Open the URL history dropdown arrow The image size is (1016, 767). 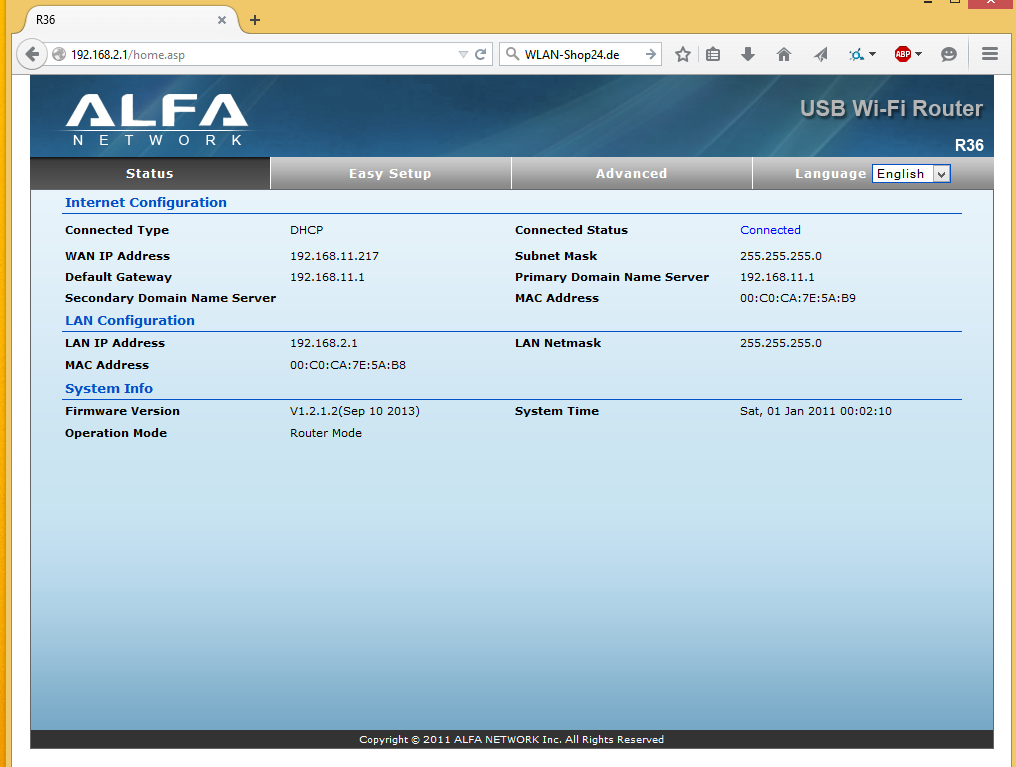pos(463,54)
